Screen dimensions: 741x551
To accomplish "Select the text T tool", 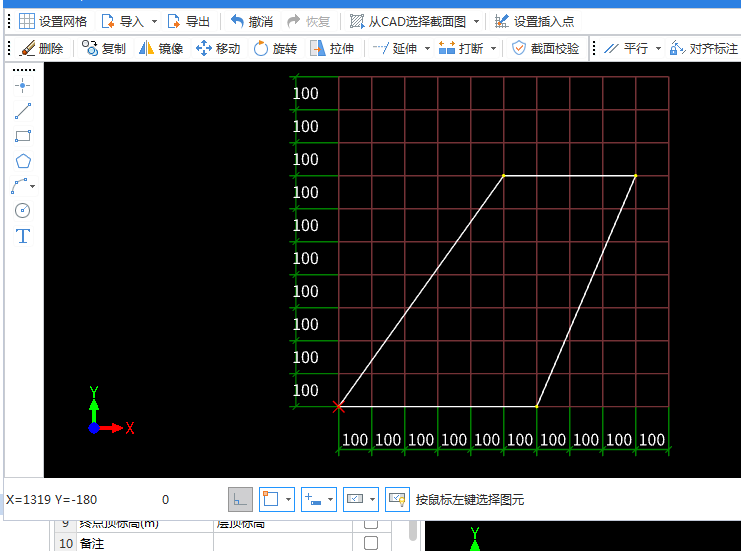I will (x=23, y=236).
